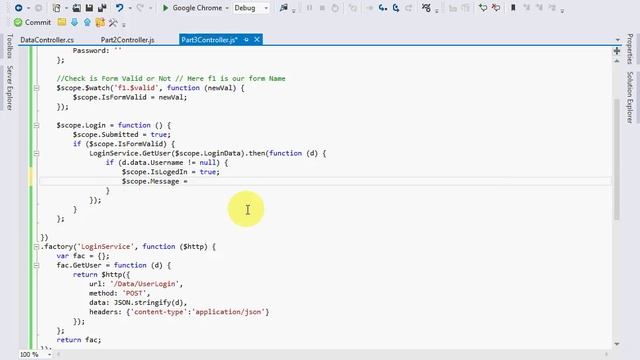
Task: Create a new project from the toolbar
Action: click(x=56, y=8)
